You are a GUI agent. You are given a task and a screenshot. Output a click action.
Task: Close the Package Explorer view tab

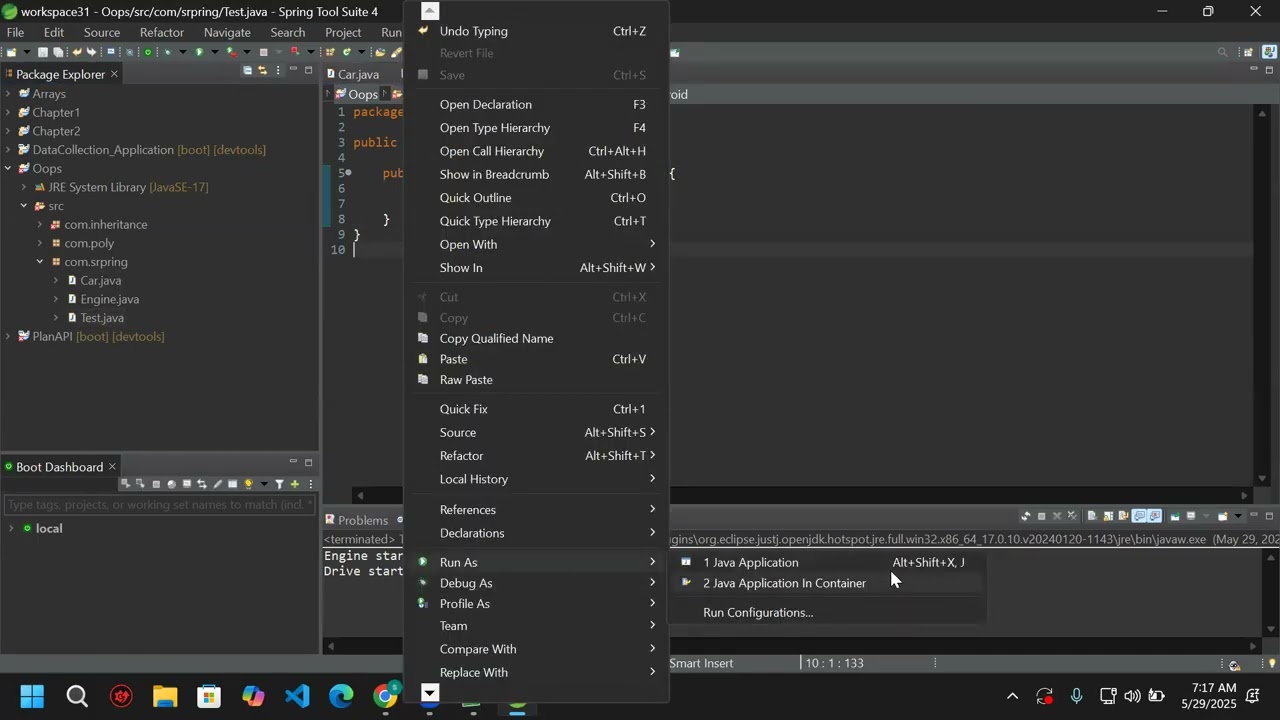point(114,74)
